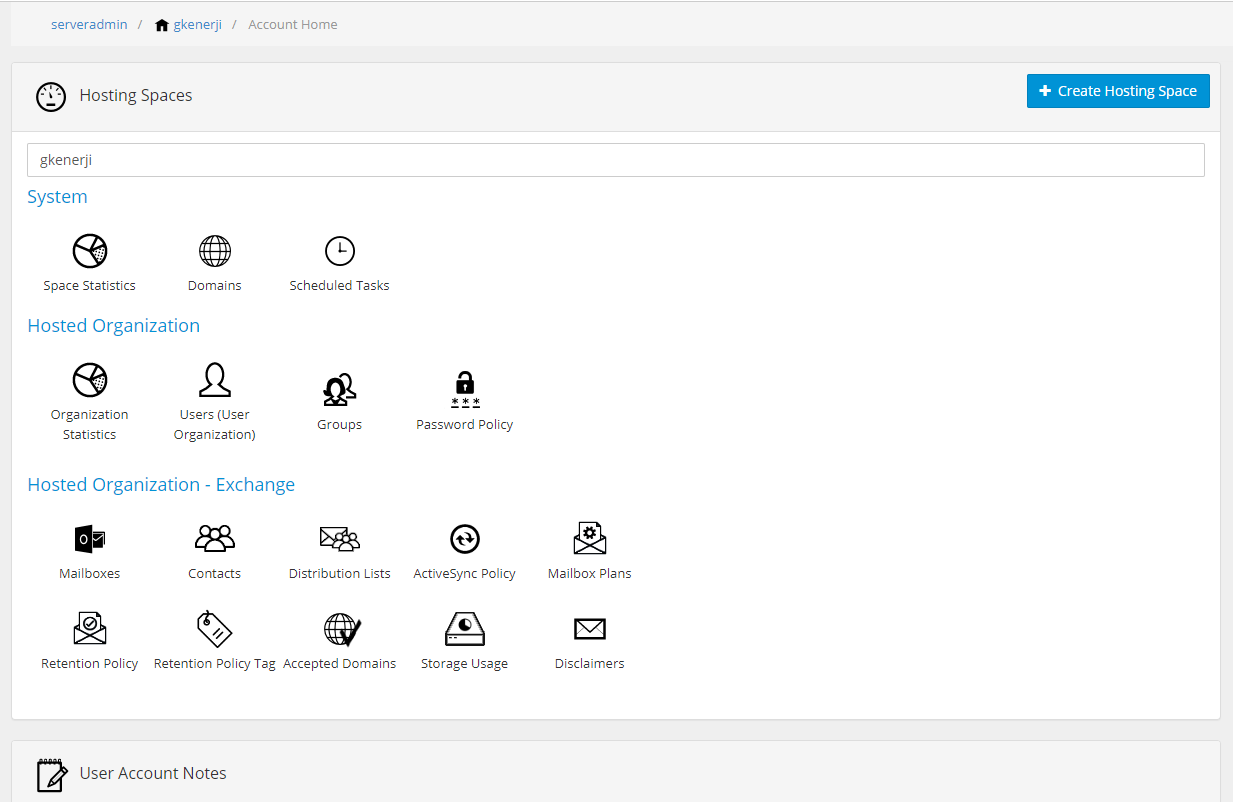This screenshot has height=802, width=1233.
Task: Click the User Account Notes panel title
Action: (153, 774)
